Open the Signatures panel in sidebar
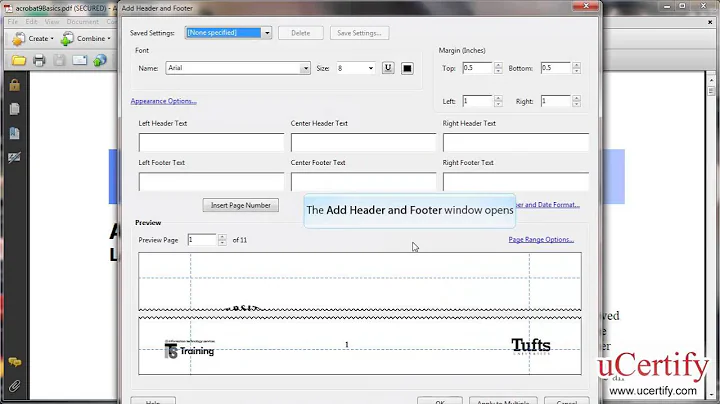The height and width of the screenshot is (404, 720). tap(15, 157)
